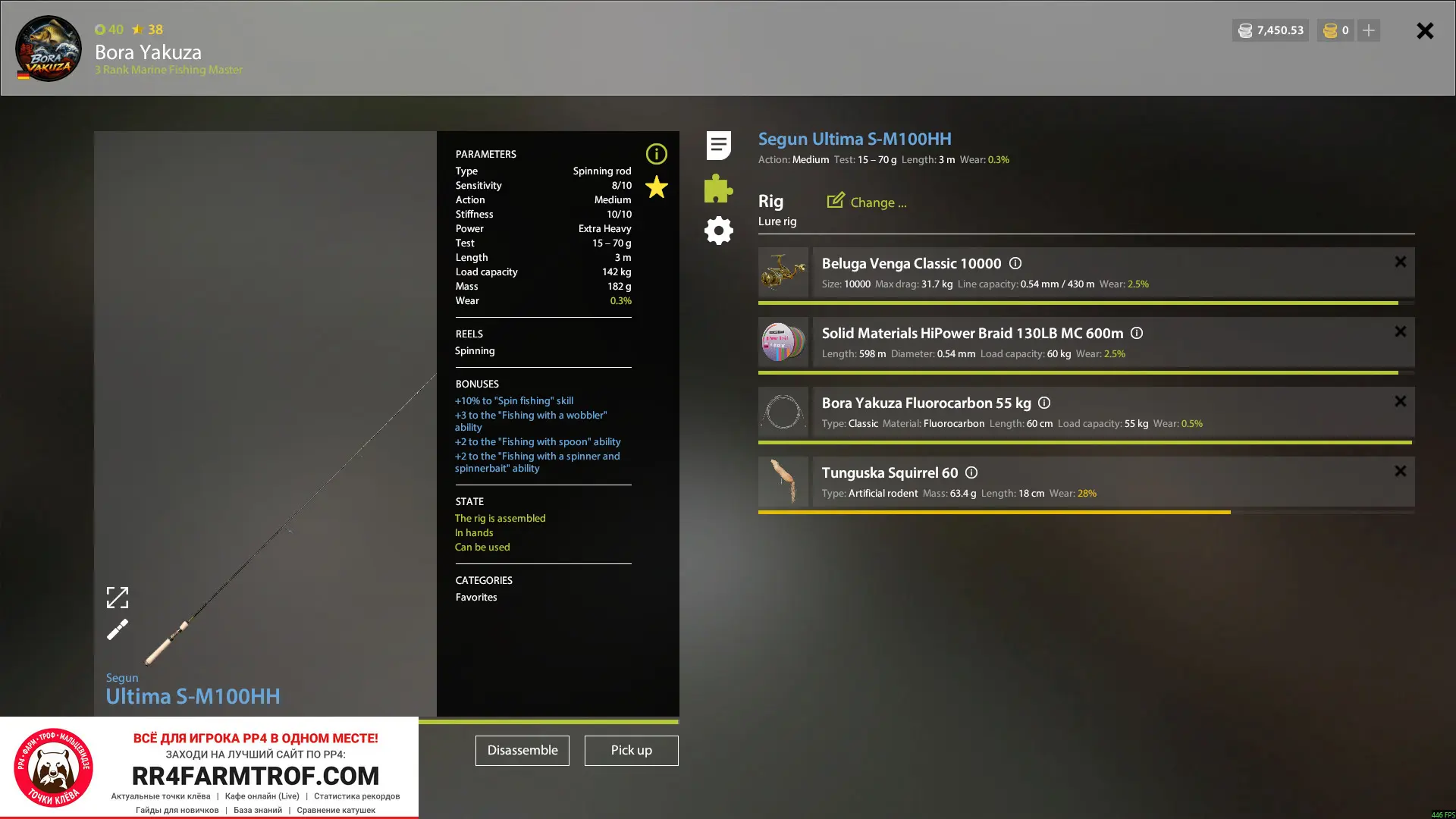Click the Germany flag badge
The image size is (1456, 819).
[24, 74]
